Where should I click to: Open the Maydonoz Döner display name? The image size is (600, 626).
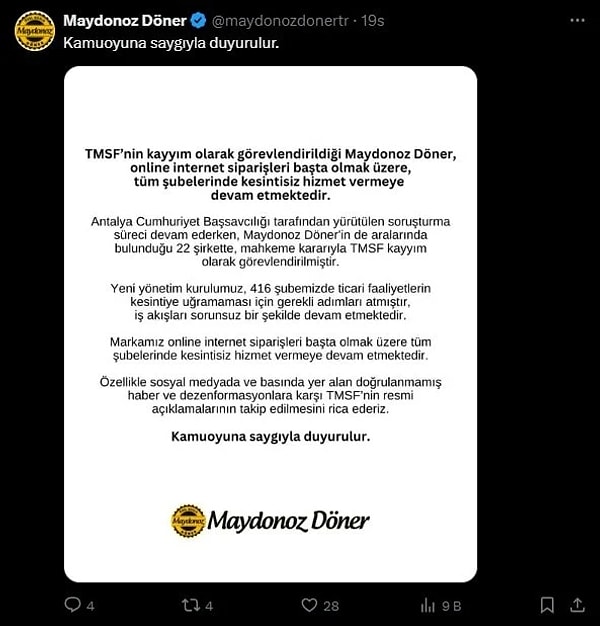[125, 21]
